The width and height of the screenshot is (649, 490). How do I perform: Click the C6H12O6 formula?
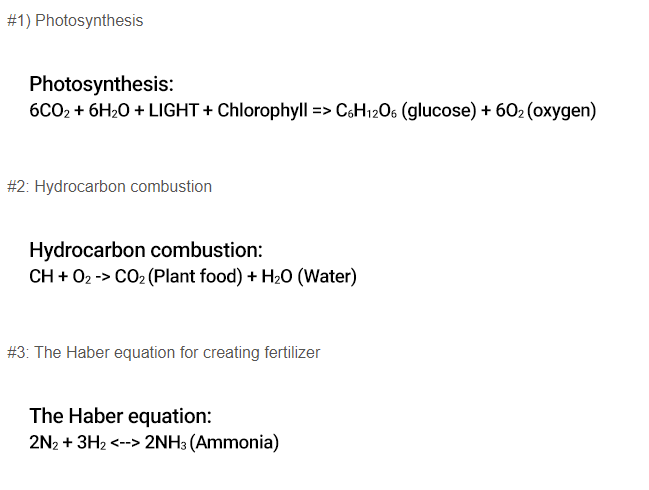point(366,110)
